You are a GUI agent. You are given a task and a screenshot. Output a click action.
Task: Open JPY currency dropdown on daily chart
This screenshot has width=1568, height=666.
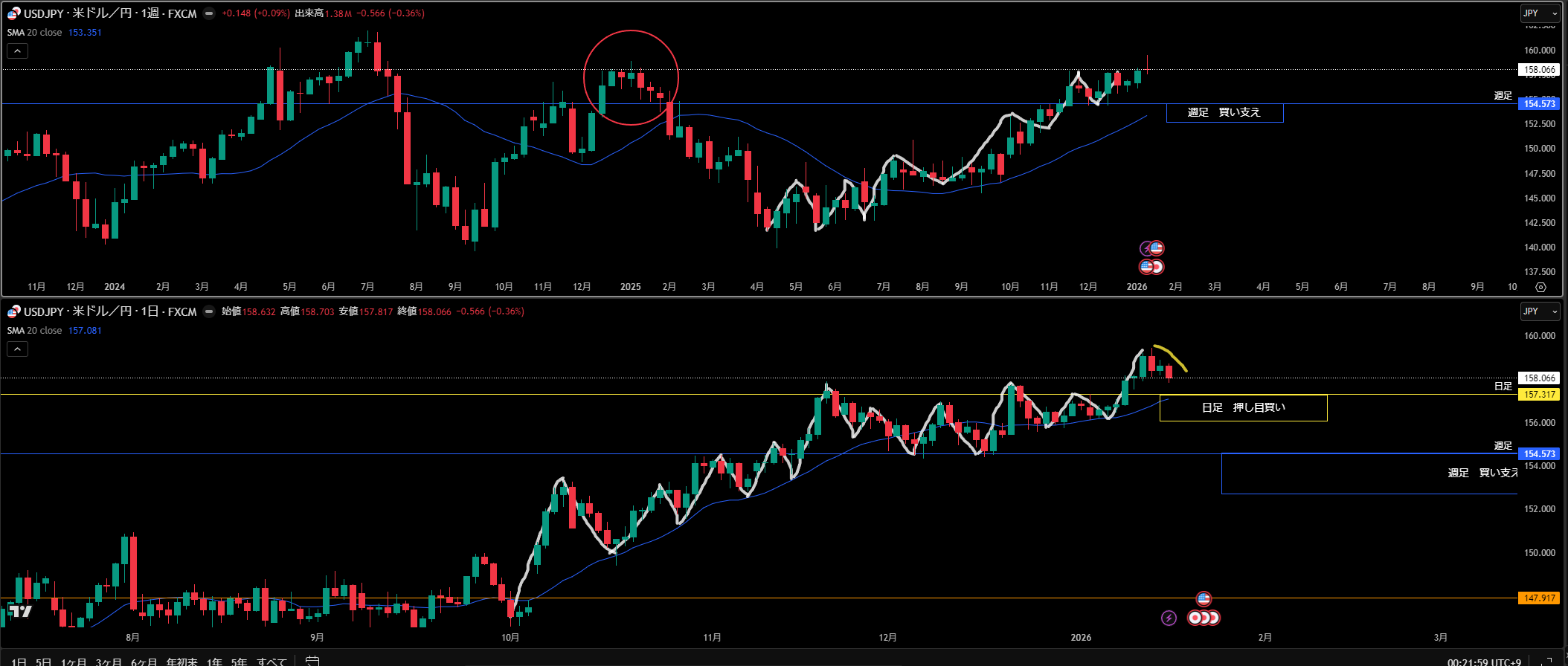coord(1539,311)
